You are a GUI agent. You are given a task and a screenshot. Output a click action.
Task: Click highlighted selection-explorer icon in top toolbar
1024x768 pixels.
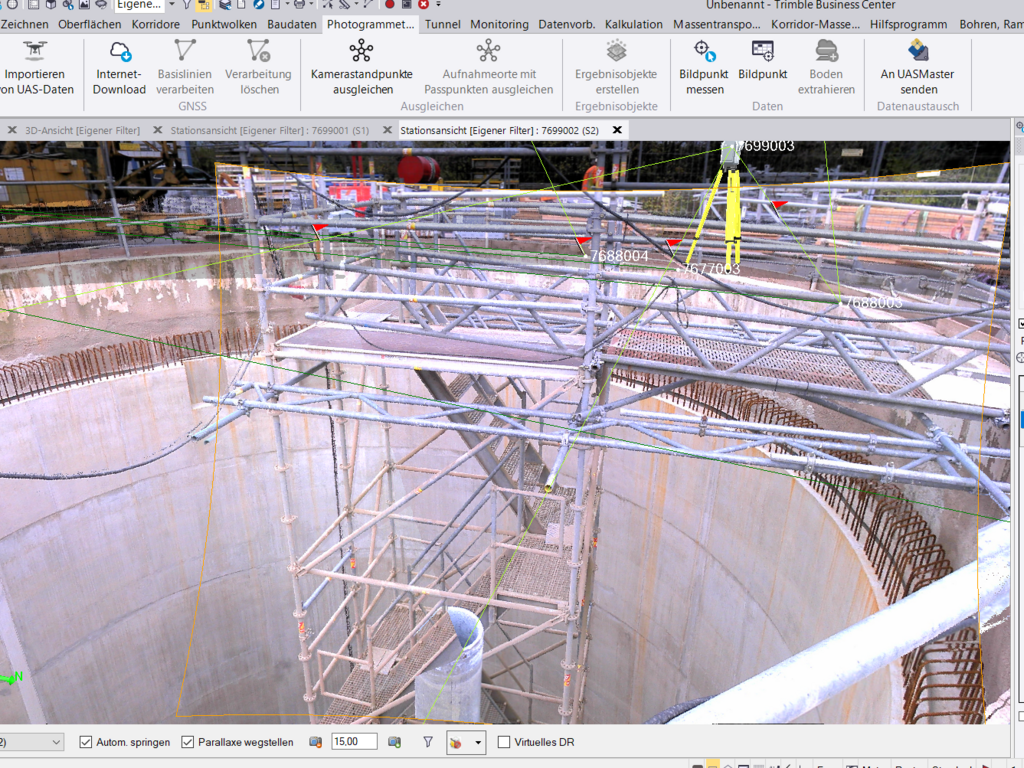[x=204, y=5]
